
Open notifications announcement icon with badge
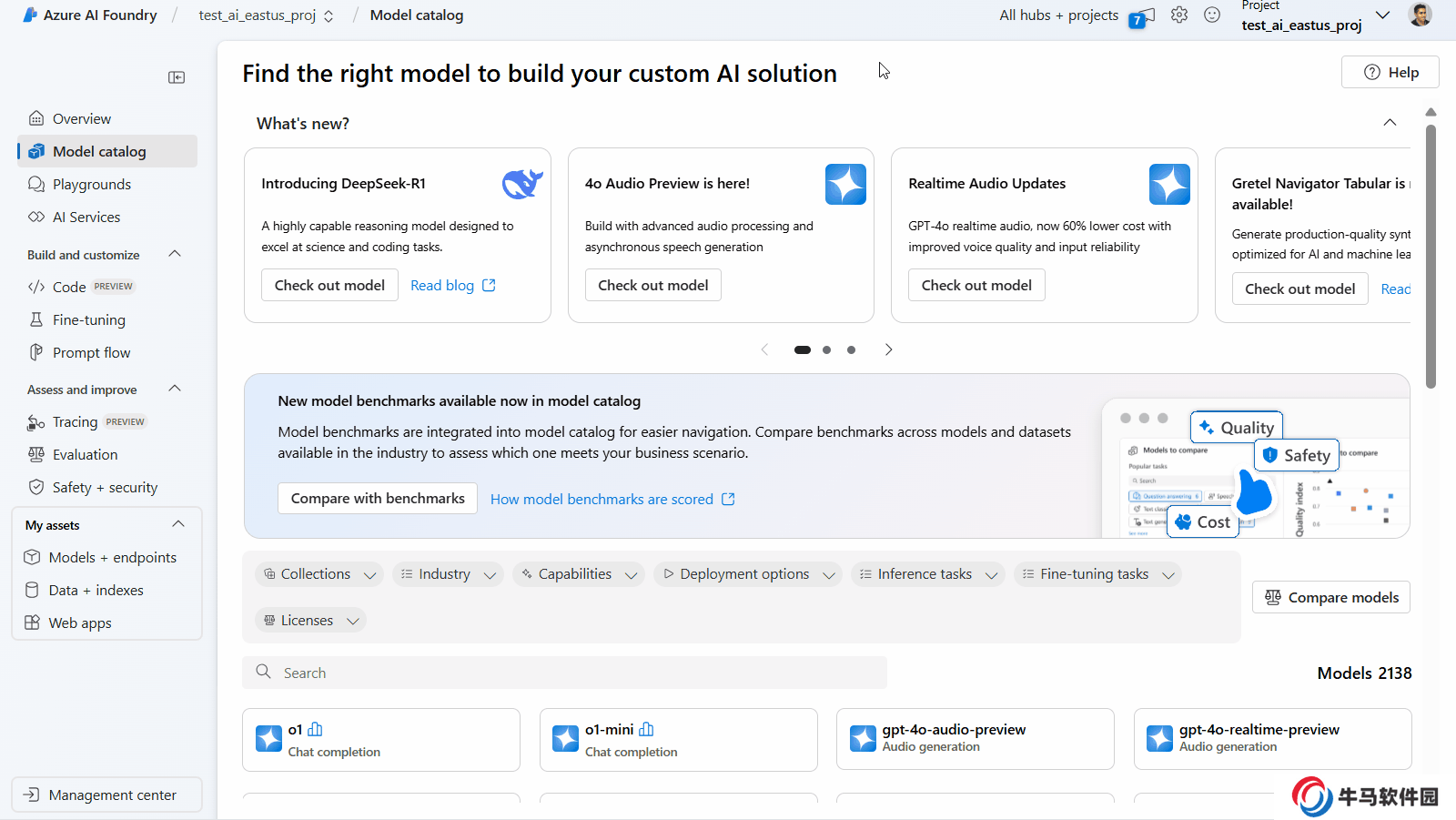click(x=1142, y=16)
